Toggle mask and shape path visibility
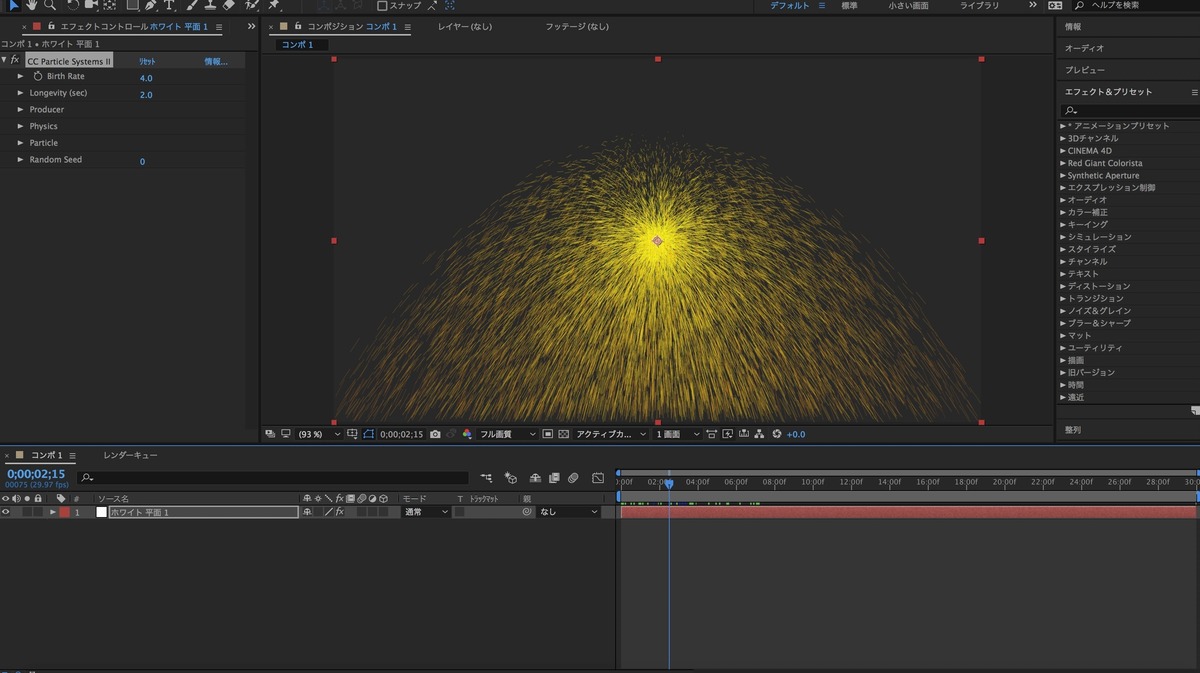 pyautogui.click(x=368, y=434)
